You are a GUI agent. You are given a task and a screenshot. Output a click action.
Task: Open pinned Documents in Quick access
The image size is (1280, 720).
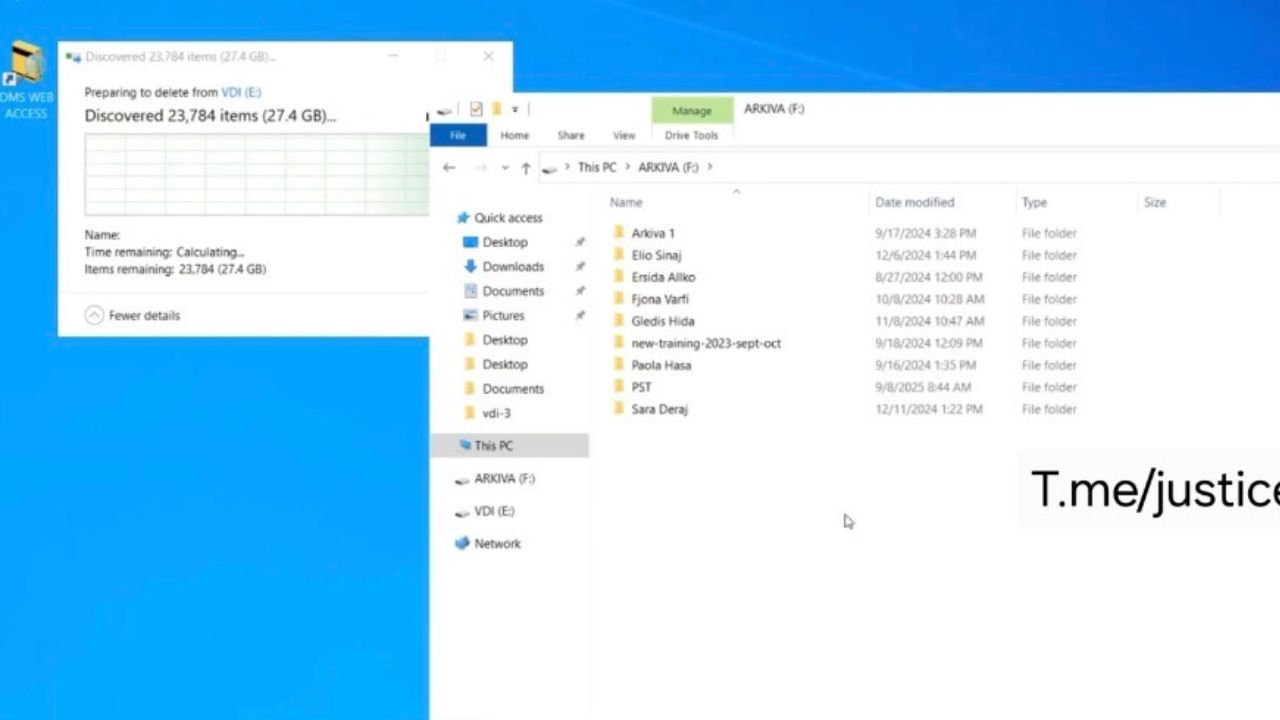[x=513, y=291]
